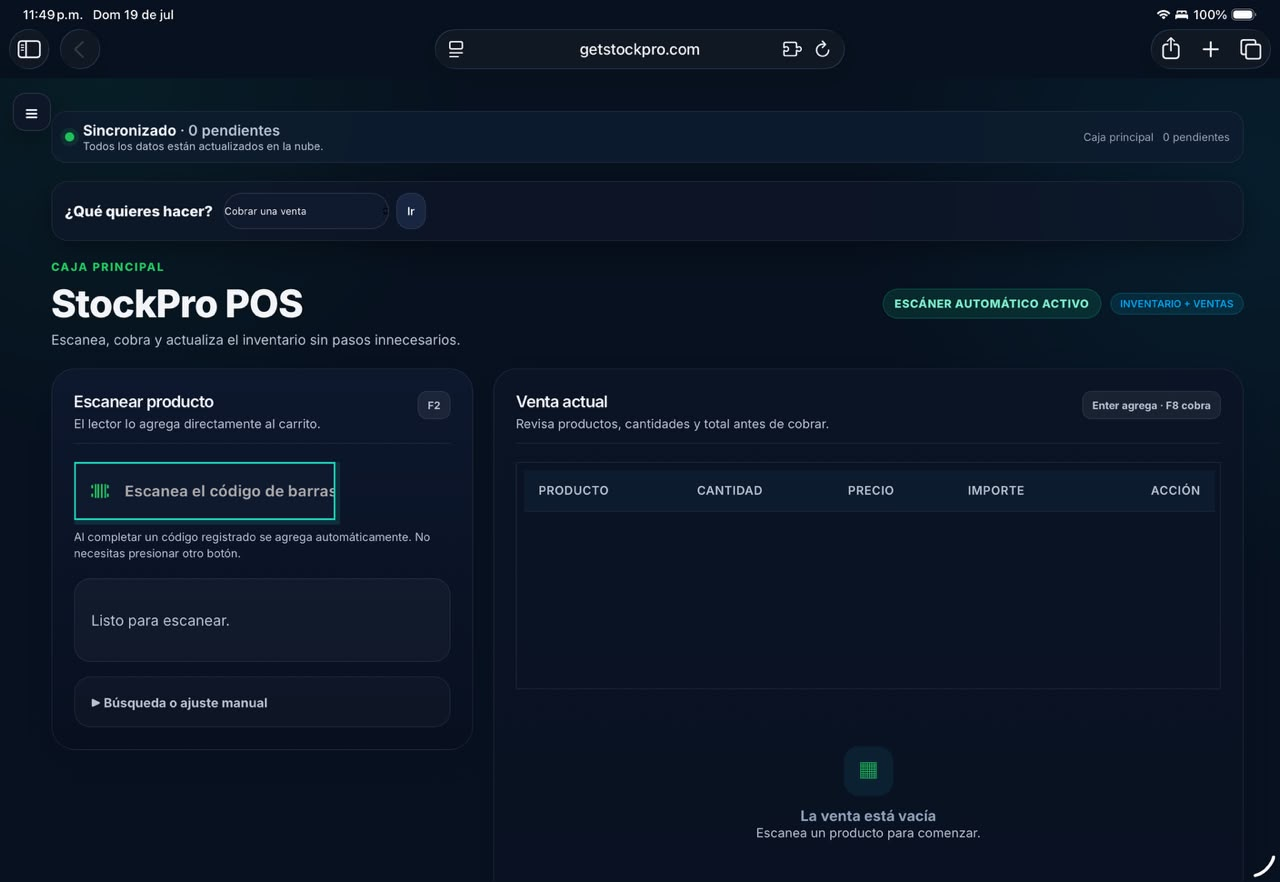Click 'Caja principal' in status bar
This screenshot has width=1280, height=882.
pos(1118,137)
